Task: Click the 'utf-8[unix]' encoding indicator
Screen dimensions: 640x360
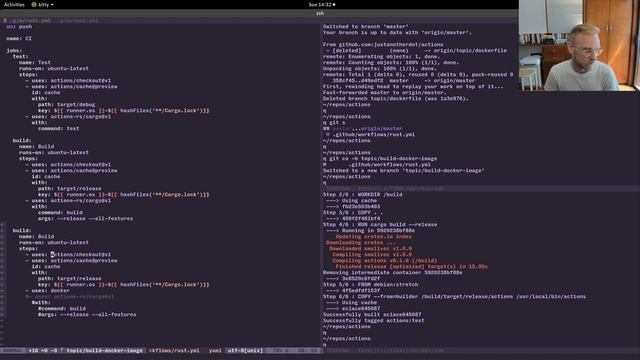Action: click(x=245, y=351)
